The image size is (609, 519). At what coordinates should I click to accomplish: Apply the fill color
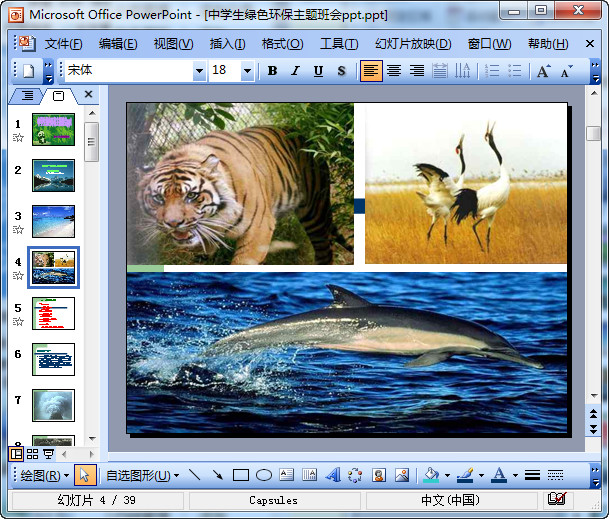click(431, 475)
